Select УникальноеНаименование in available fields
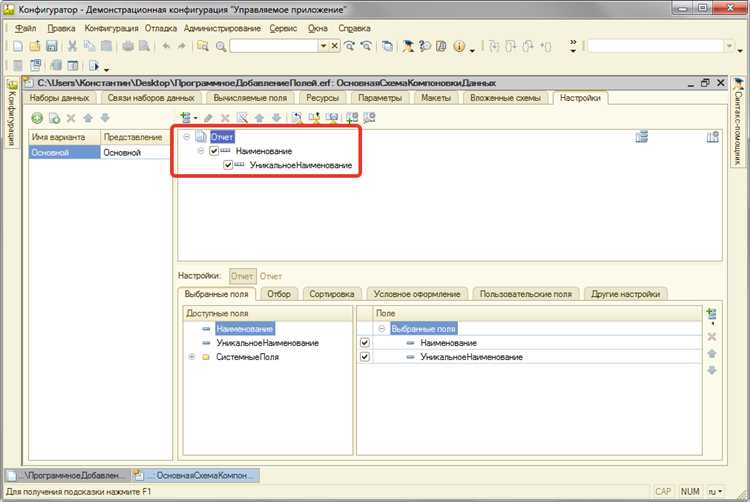The height and width of the screenshot is (502, 750). coord(267,343)
